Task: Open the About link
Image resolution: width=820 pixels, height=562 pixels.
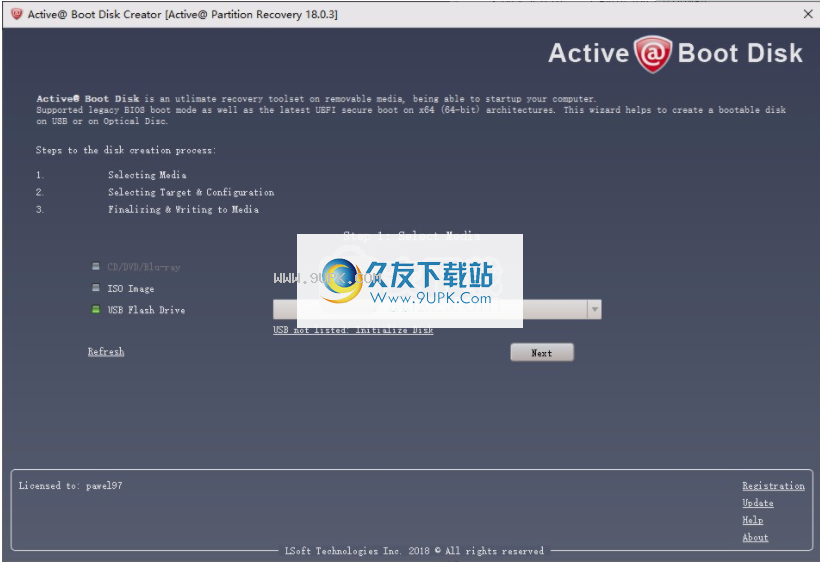Action: pos(755,537)
